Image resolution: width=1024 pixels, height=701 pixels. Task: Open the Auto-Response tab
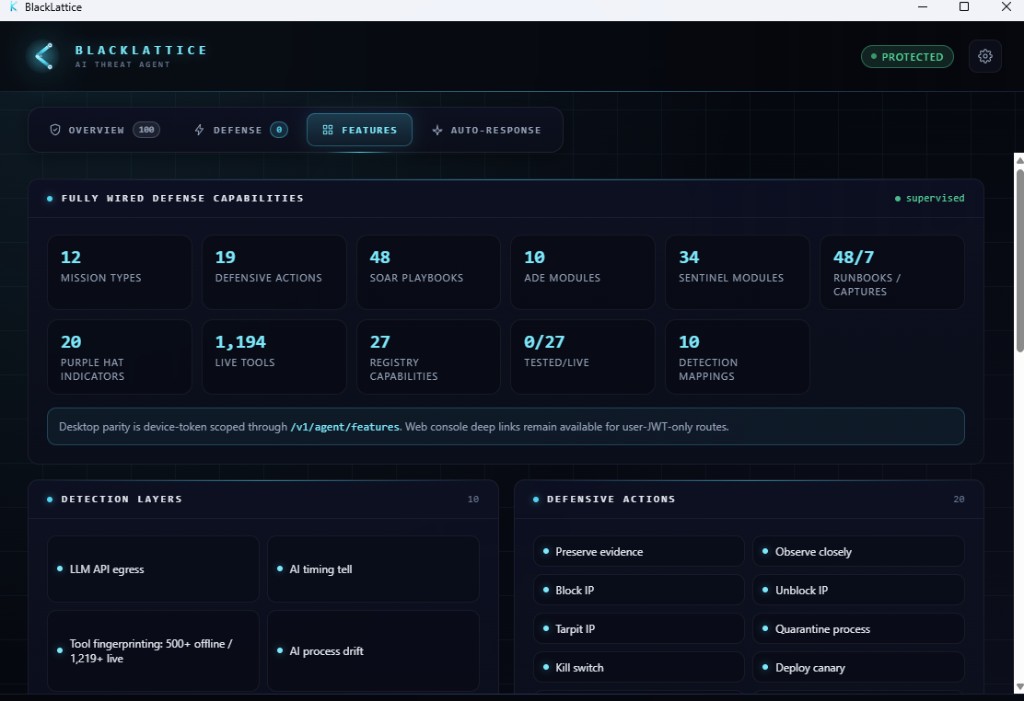487,130
